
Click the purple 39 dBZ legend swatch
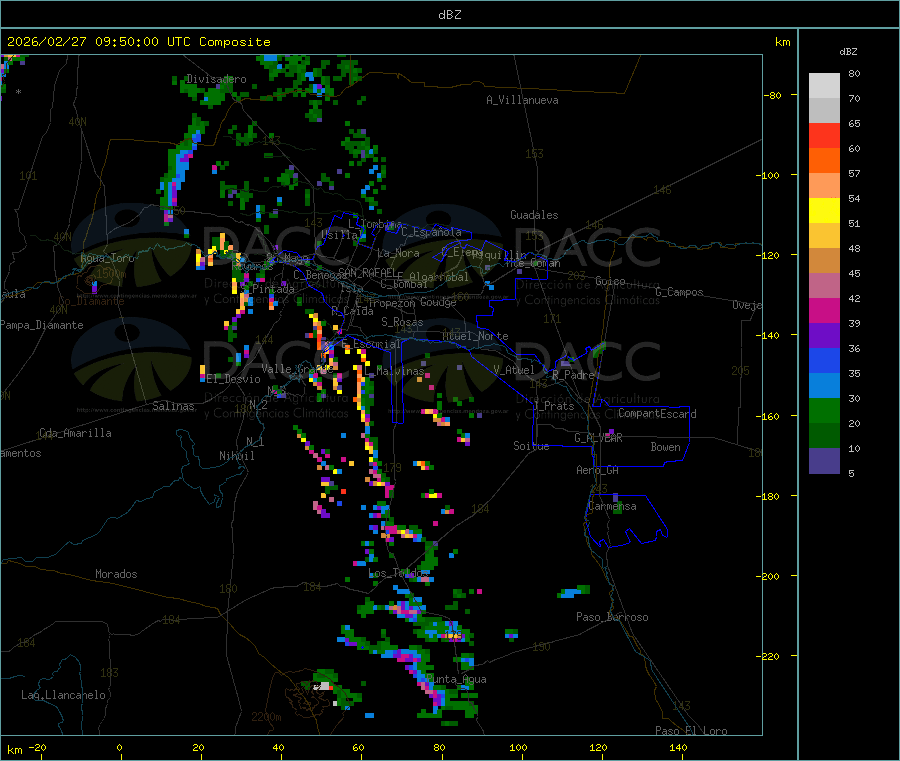coord(824,336)
